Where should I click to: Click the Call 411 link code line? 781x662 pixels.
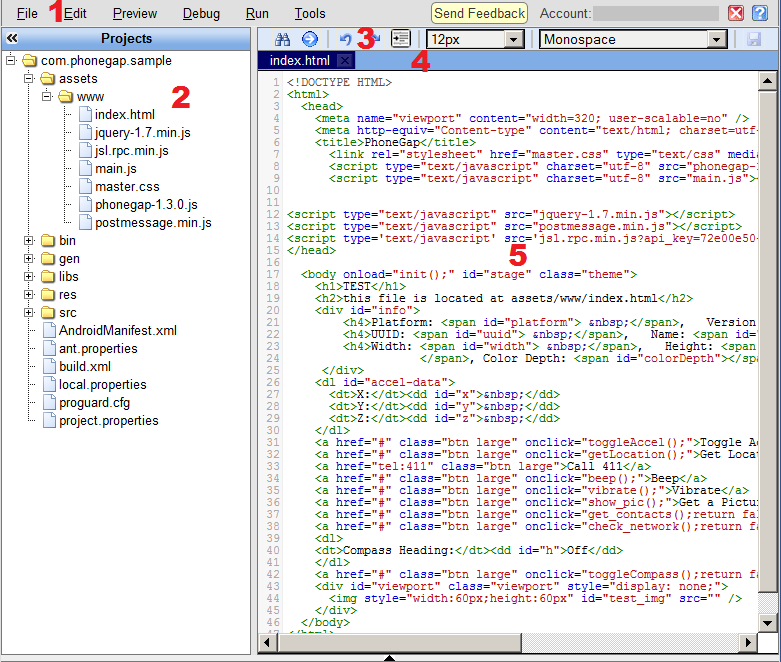click(483, 467)
